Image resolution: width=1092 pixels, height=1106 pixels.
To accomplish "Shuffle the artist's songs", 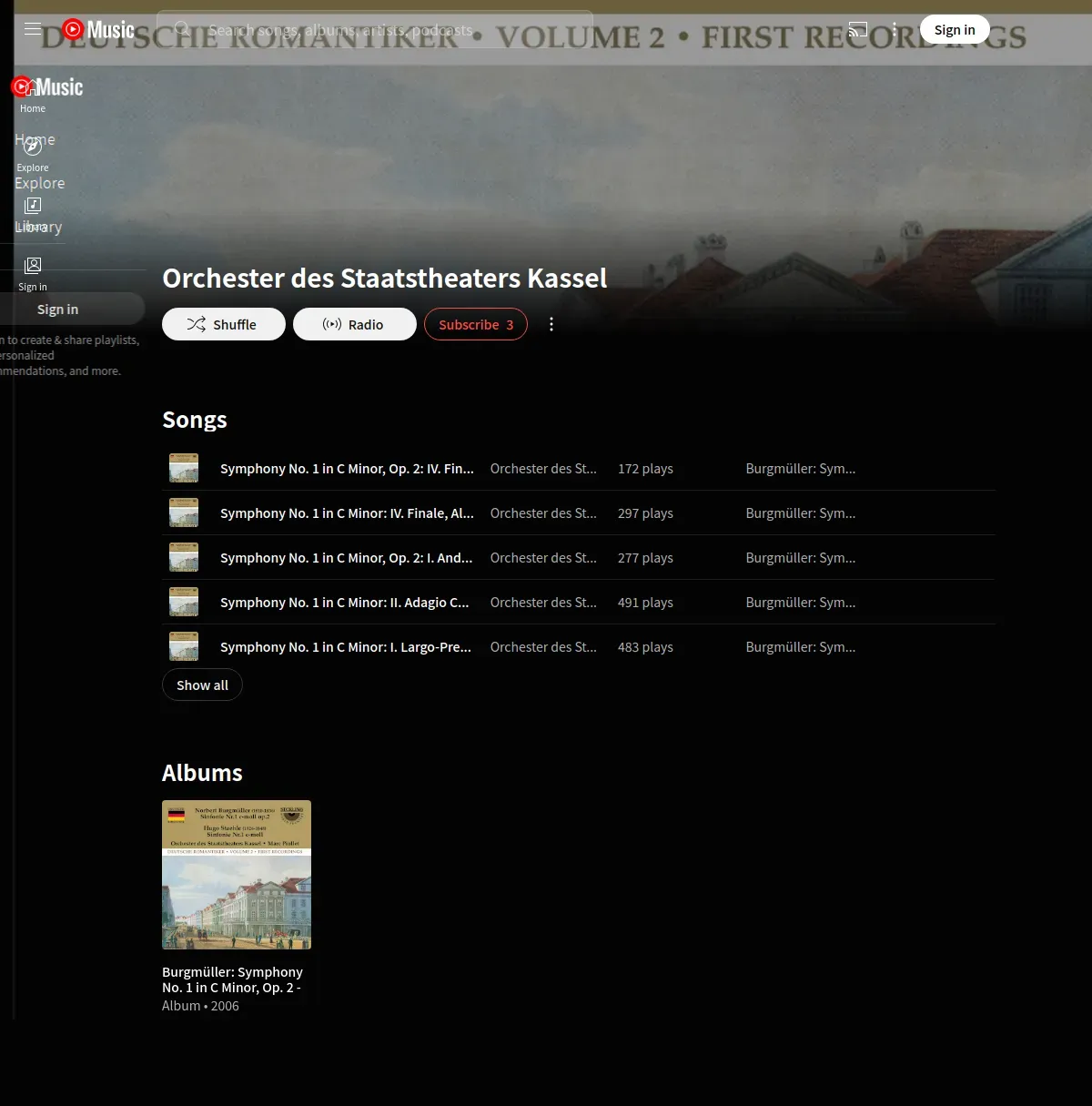I will coord(224,324).
